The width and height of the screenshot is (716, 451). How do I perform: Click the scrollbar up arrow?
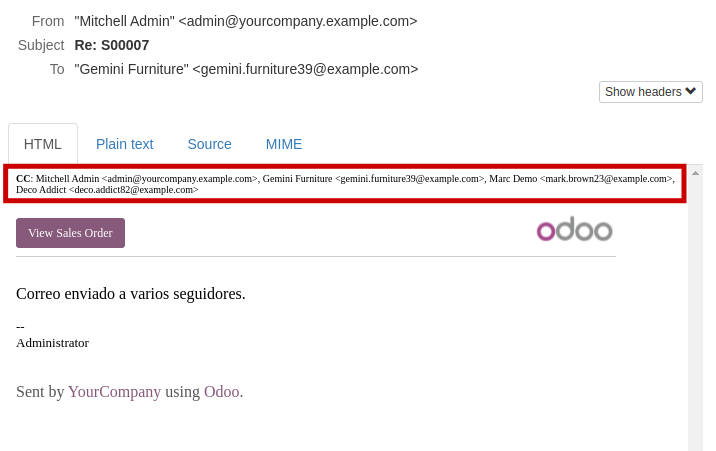click(x=695, y=173)
